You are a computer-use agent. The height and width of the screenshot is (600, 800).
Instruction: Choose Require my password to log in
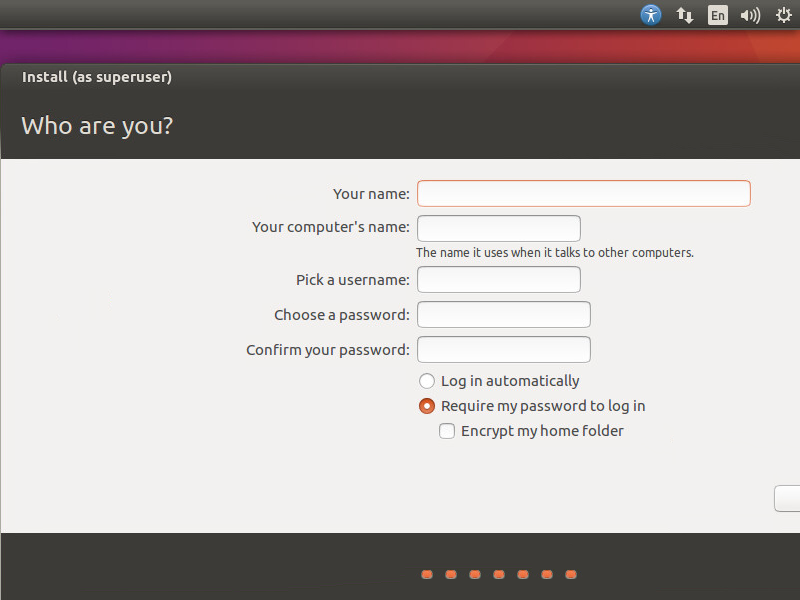427,406
